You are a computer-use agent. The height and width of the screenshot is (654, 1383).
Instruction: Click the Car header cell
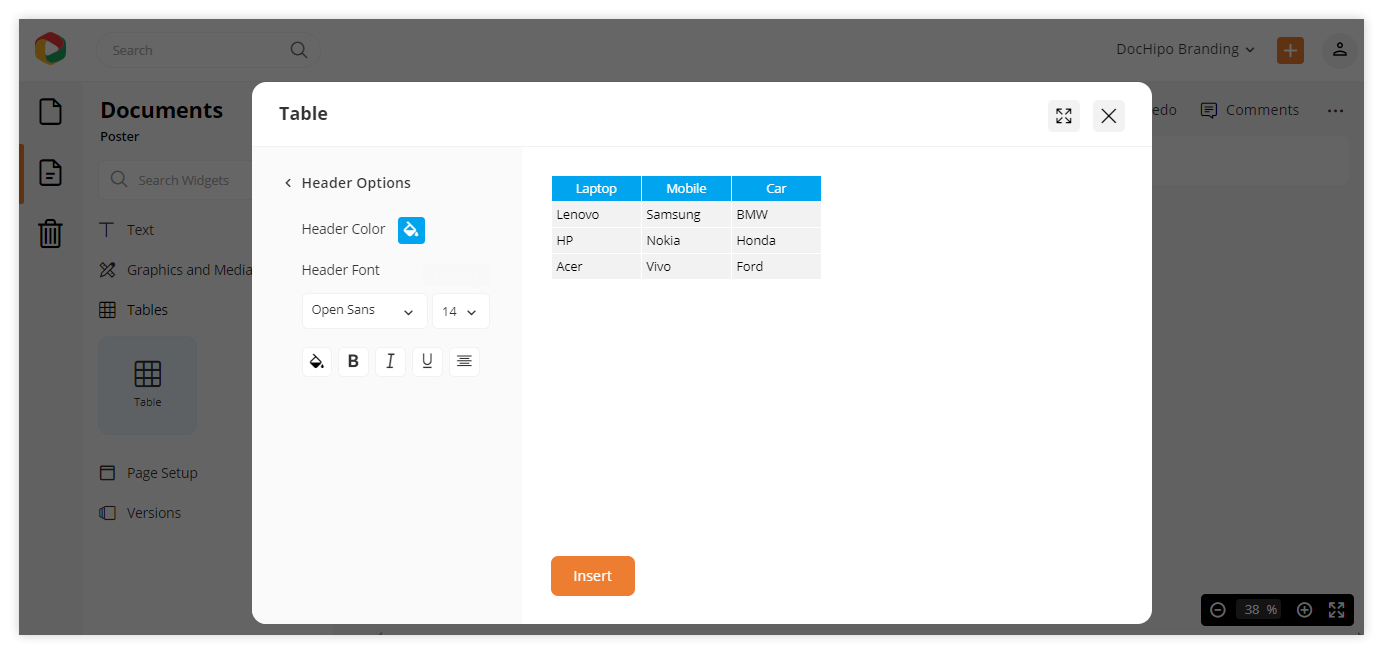(x=776, y=188)
